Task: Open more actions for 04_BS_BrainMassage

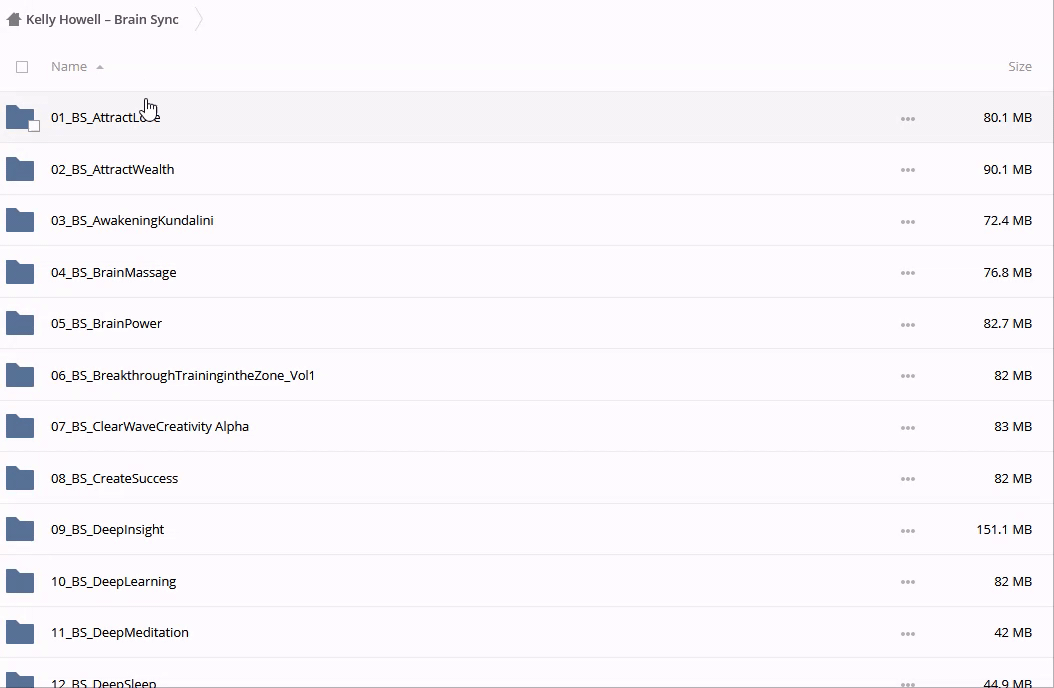Action: pyautogui.click(x=907, y=273)
